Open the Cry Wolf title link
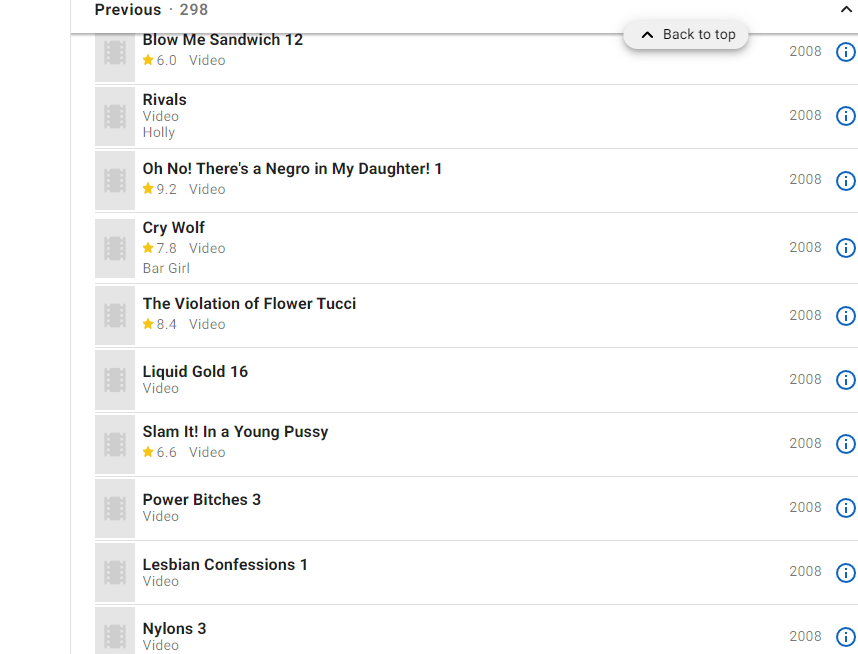The height and width of the screenshot is (654, 858). tap(174, 228)
